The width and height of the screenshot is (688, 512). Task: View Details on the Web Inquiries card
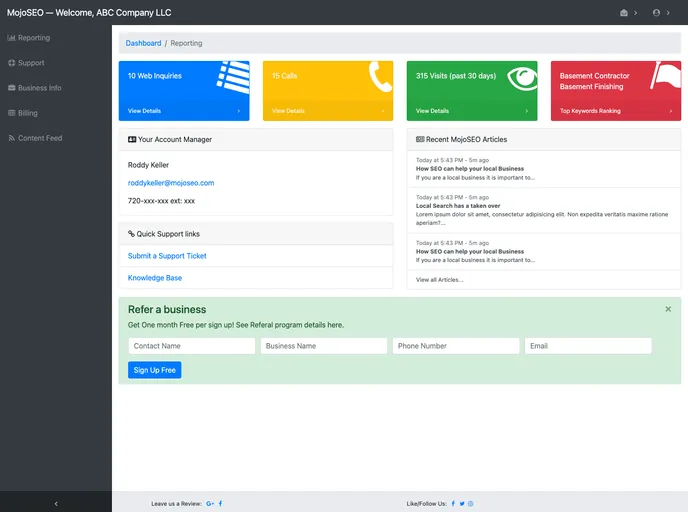(144, 111)
